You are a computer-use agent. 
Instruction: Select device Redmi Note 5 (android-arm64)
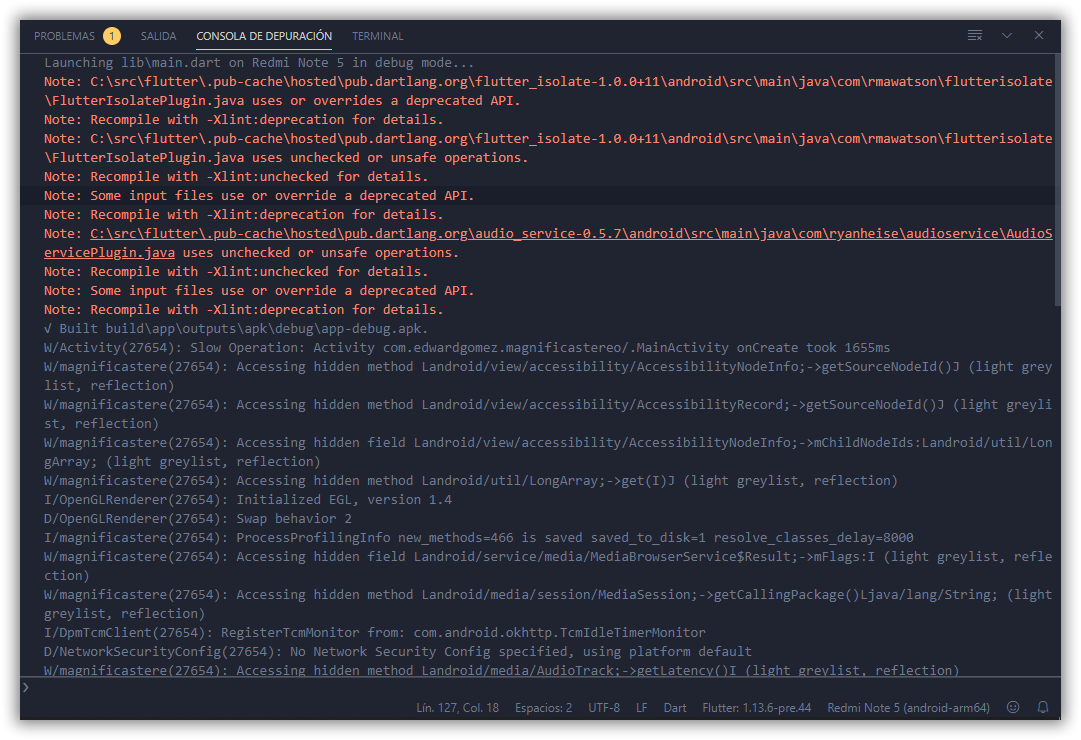point(908,708)
